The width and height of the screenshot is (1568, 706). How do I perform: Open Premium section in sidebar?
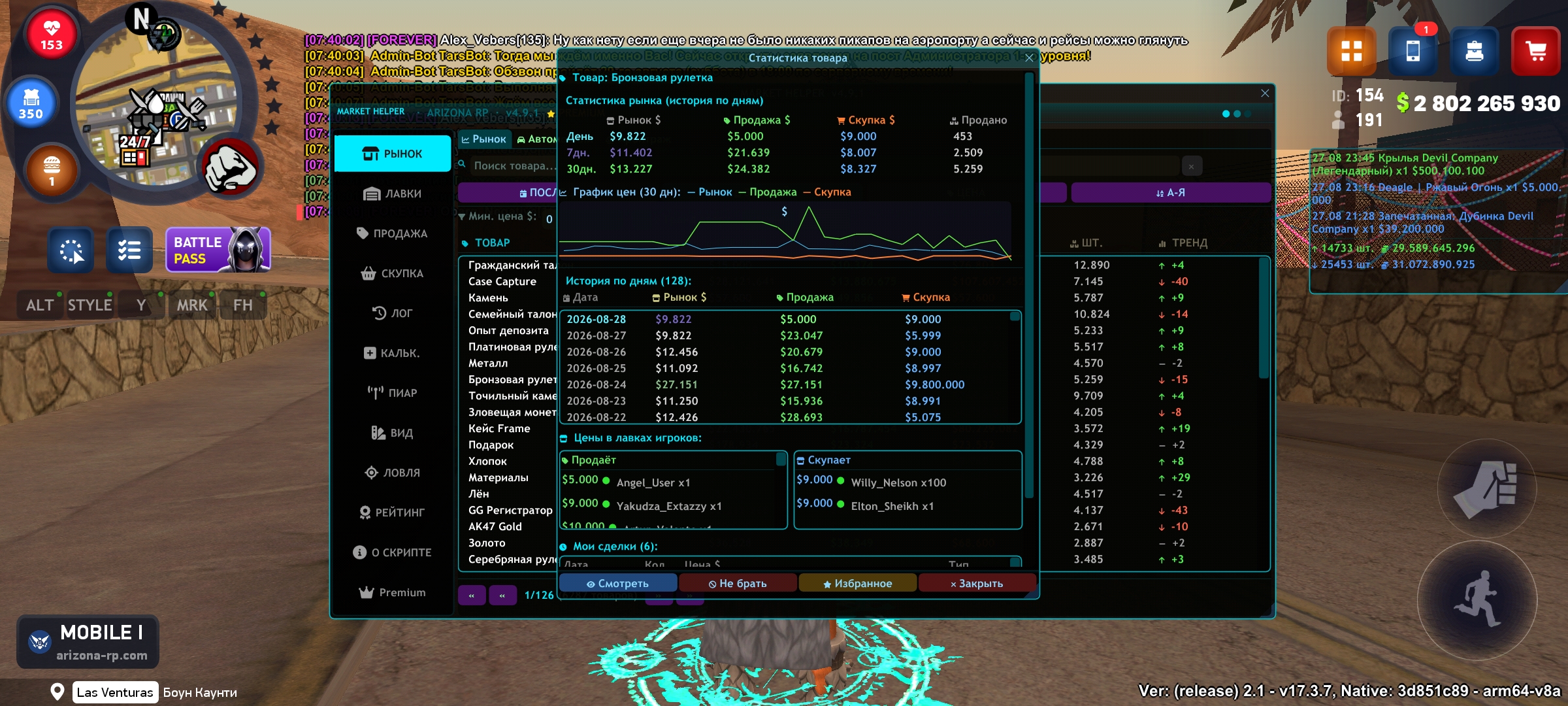pyautogui.click(x=392, y=592)
